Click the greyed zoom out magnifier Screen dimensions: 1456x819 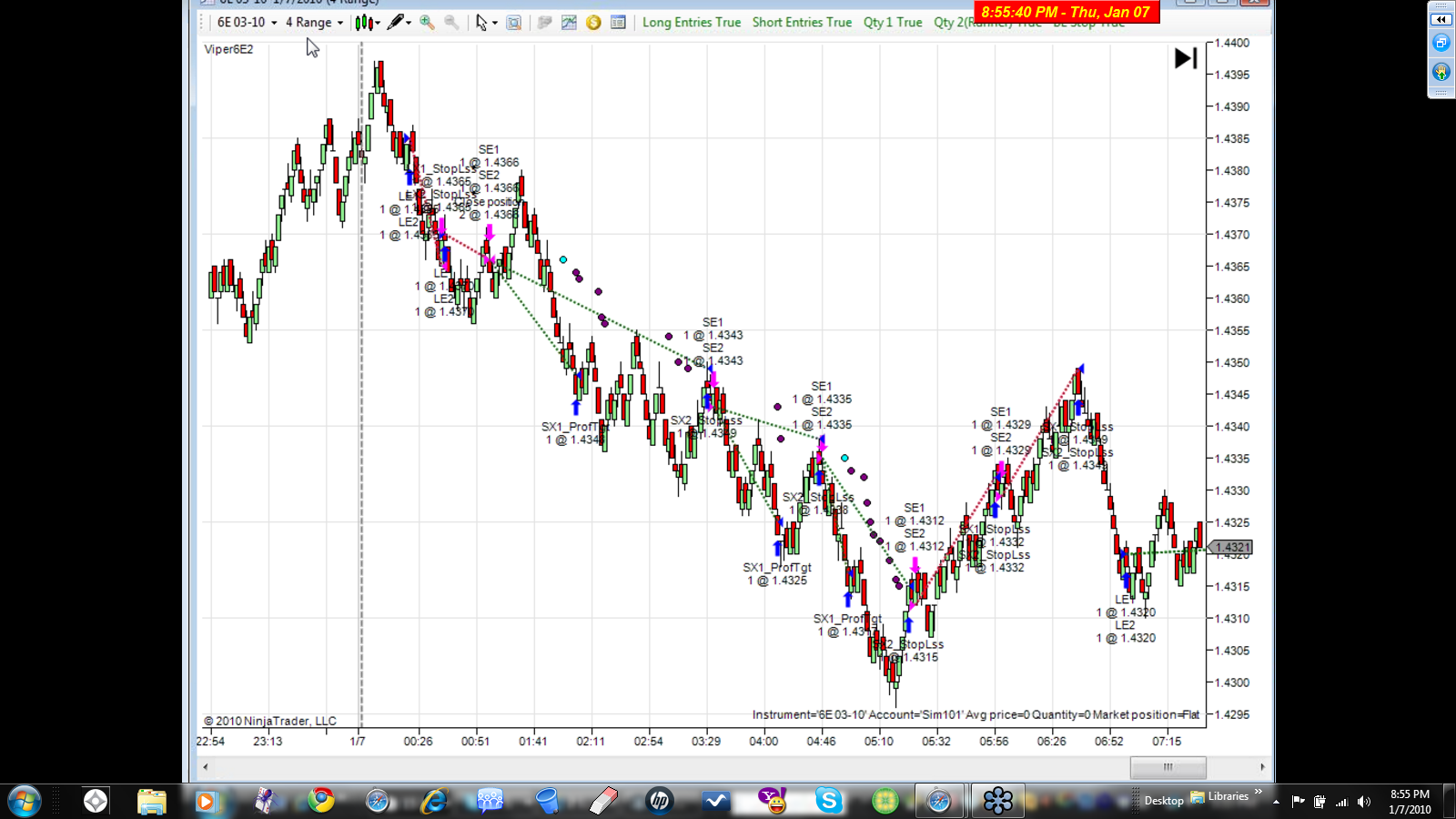coord(451,23)
